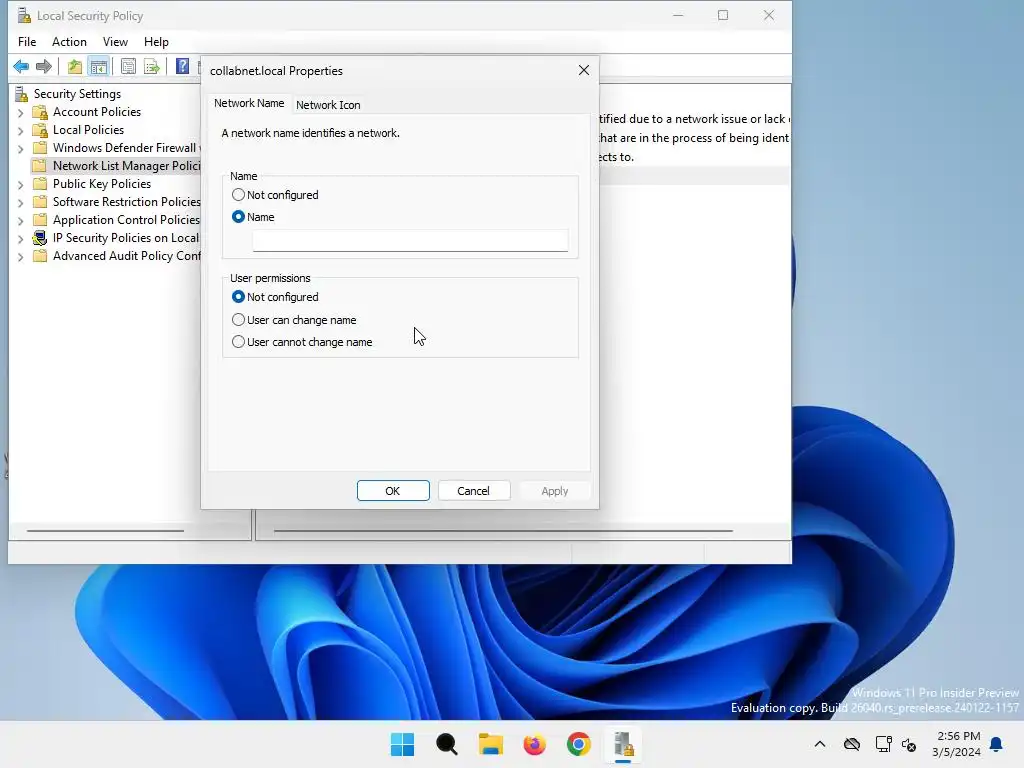Select the Account Policies tree label
The width and height of the screenshot is (1024, 768).
[x=97, y=112]
